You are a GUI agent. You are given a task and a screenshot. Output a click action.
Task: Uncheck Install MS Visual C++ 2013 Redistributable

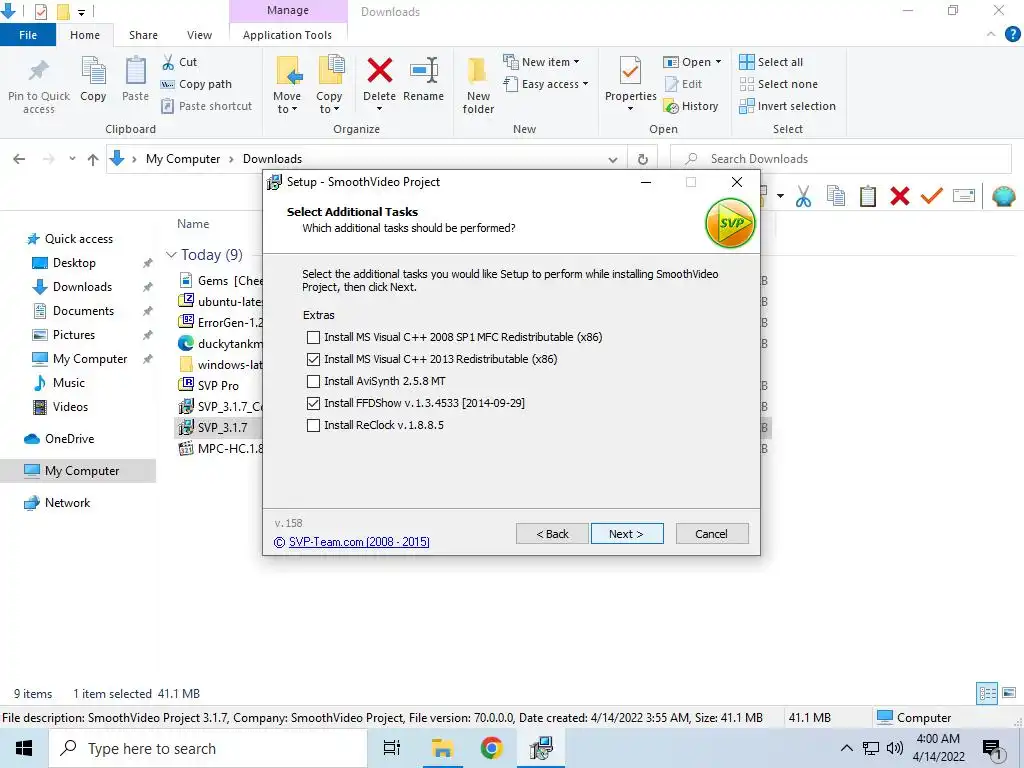point(313,359)
